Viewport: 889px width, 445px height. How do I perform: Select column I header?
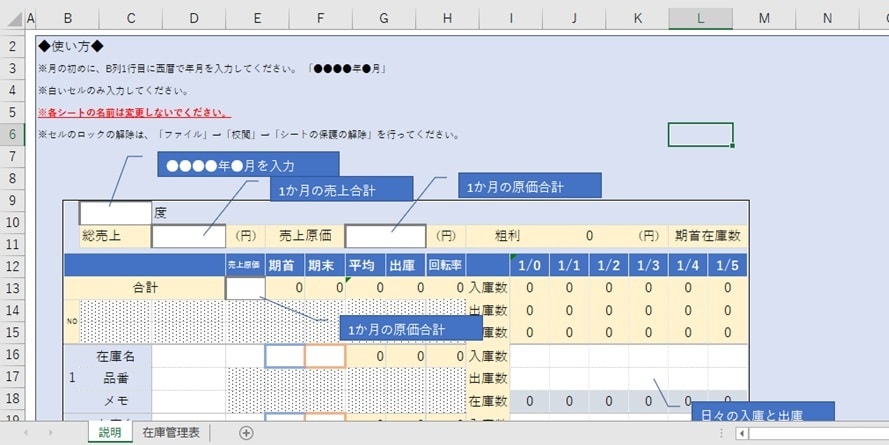(x=511, y=19)
